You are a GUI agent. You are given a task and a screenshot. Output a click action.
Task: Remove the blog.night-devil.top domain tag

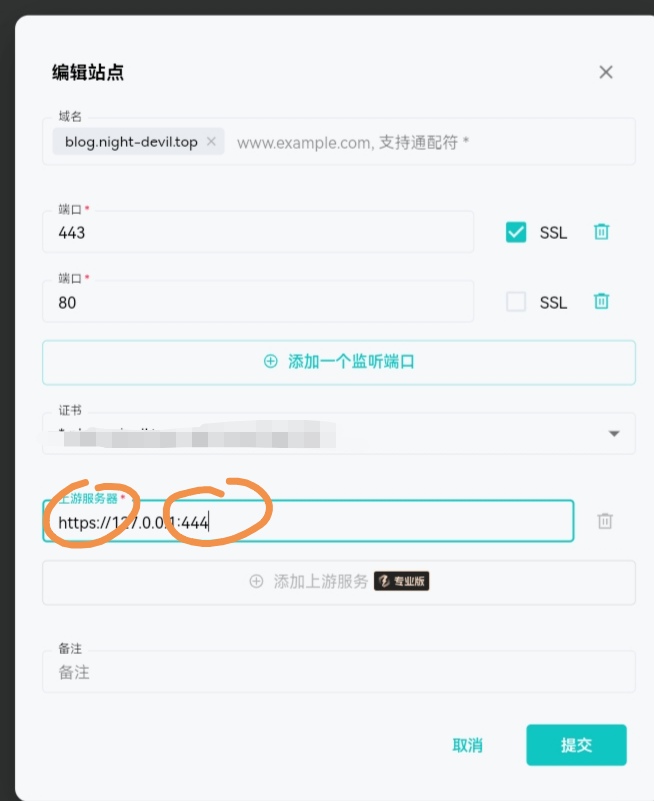point(211,141)
